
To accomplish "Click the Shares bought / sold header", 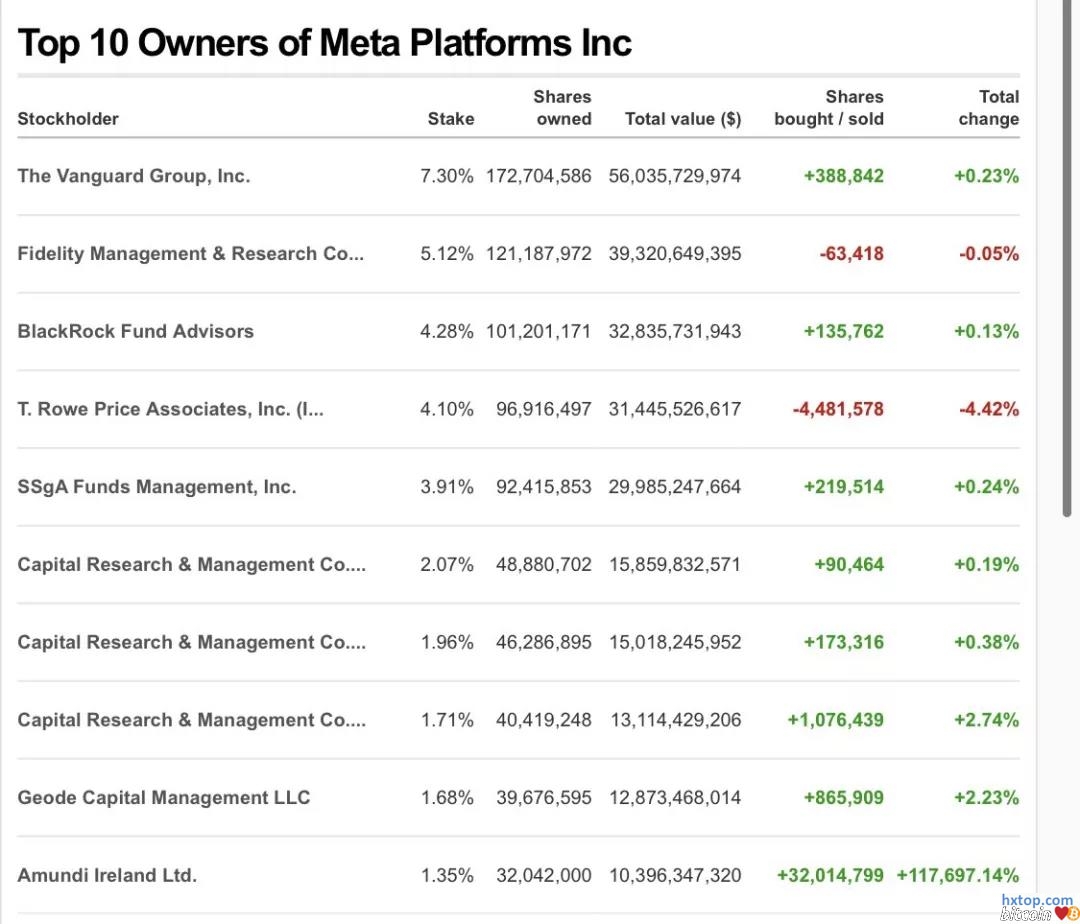I will [829, 108].
